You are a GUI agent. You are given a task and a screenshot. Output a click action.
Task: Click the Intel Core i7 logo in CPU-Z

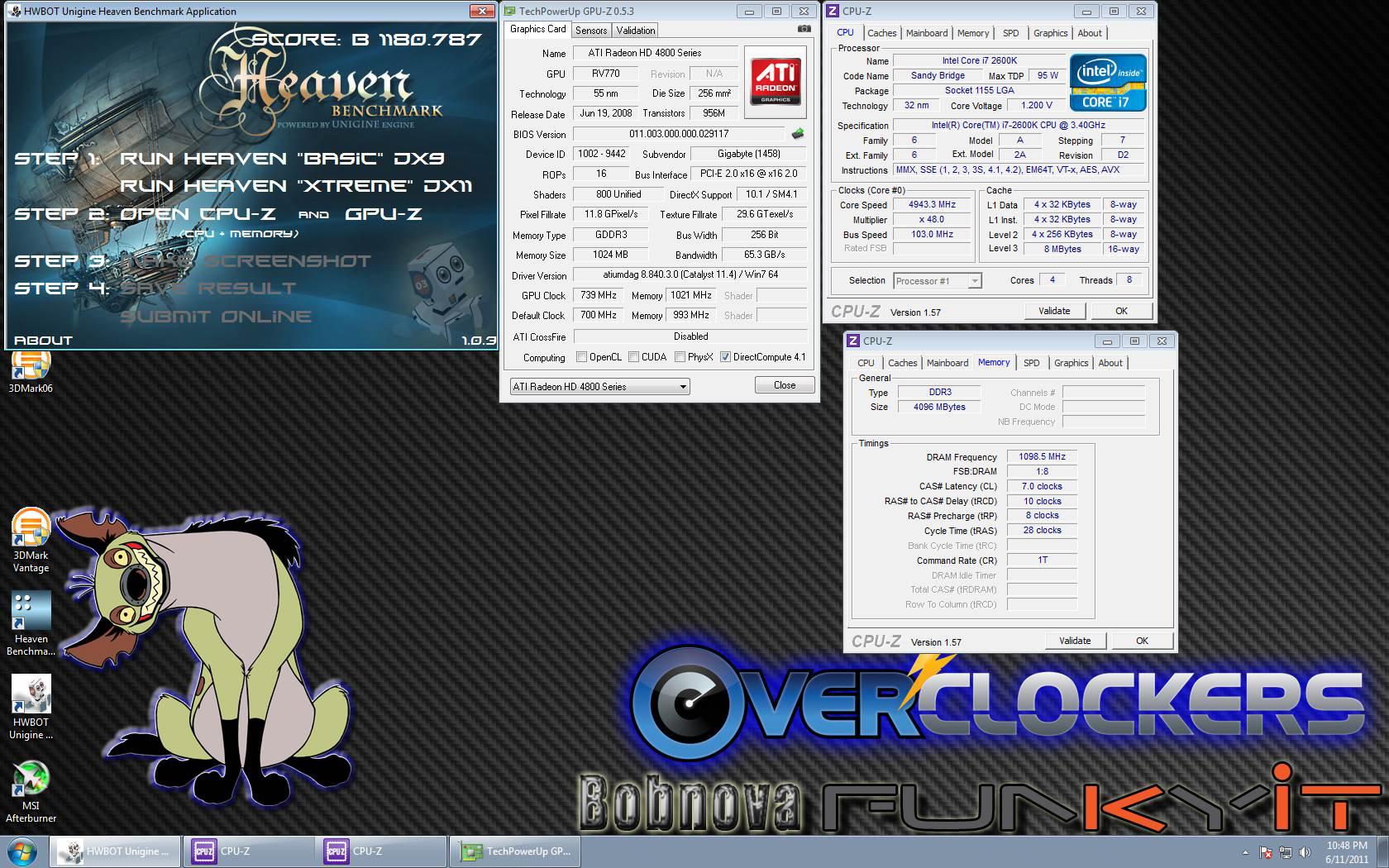coord(1108,82)
